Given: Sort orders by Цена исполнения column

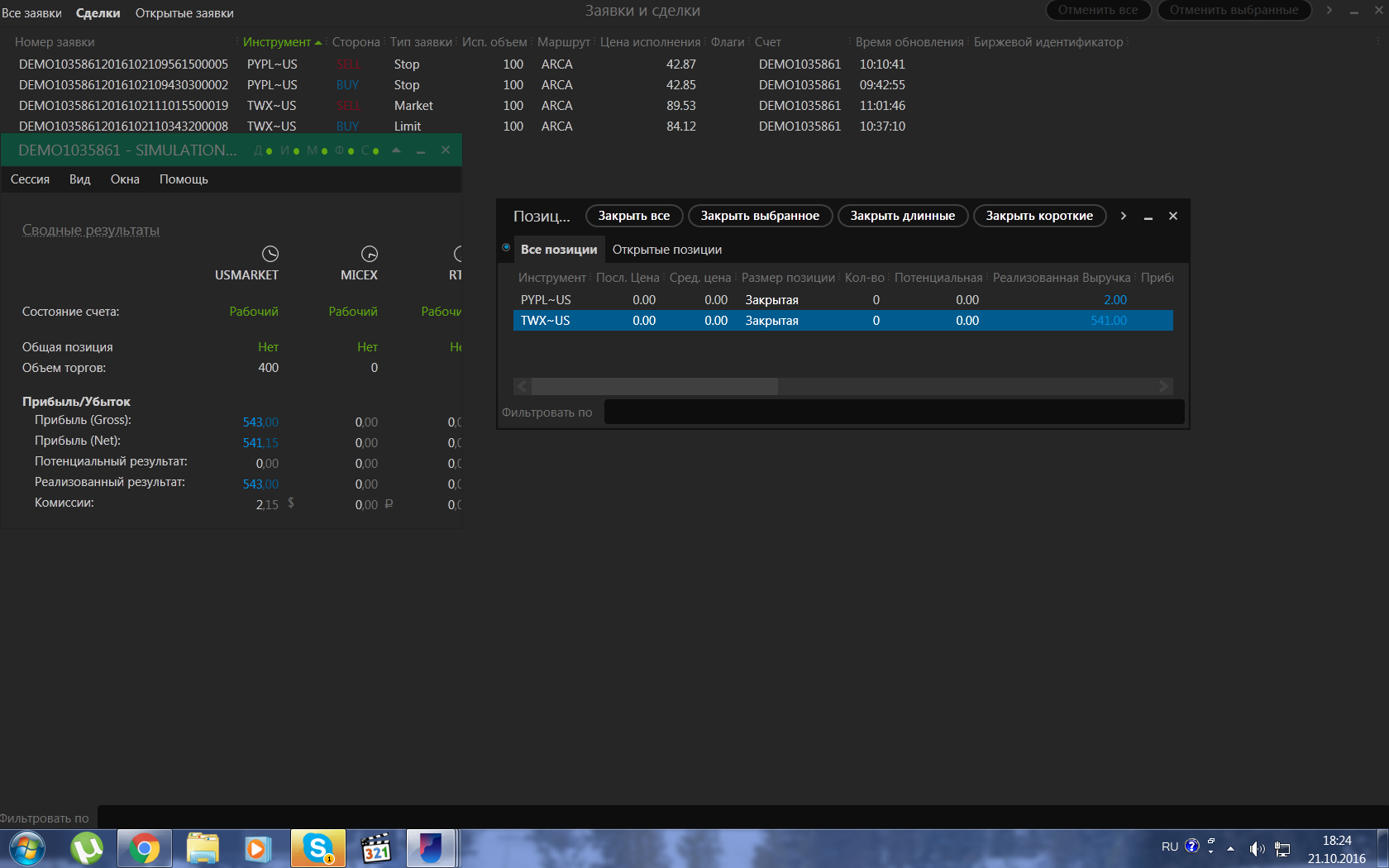Looking at the screenshot, I should [x=651, y=42].
